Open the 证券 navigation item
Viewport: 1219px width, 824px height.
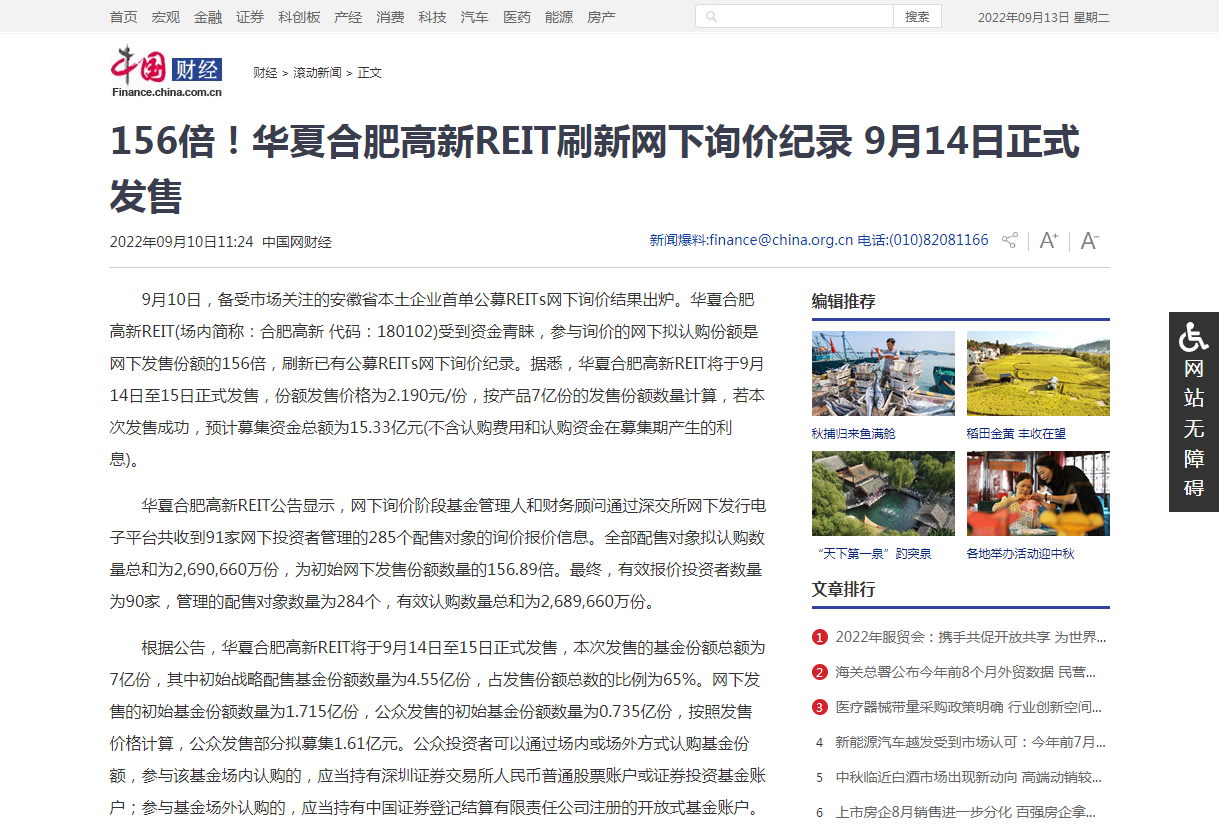coord(250,17)
